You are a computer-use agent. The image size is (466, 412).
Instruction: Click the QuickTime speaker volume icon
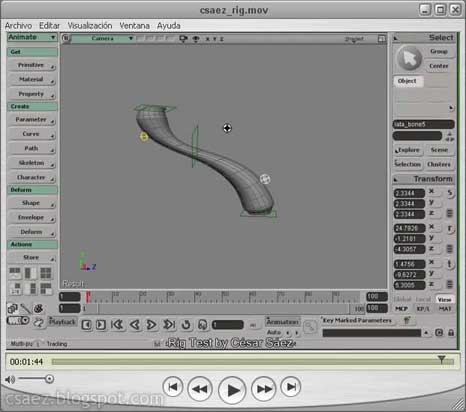tap(10, 379)
